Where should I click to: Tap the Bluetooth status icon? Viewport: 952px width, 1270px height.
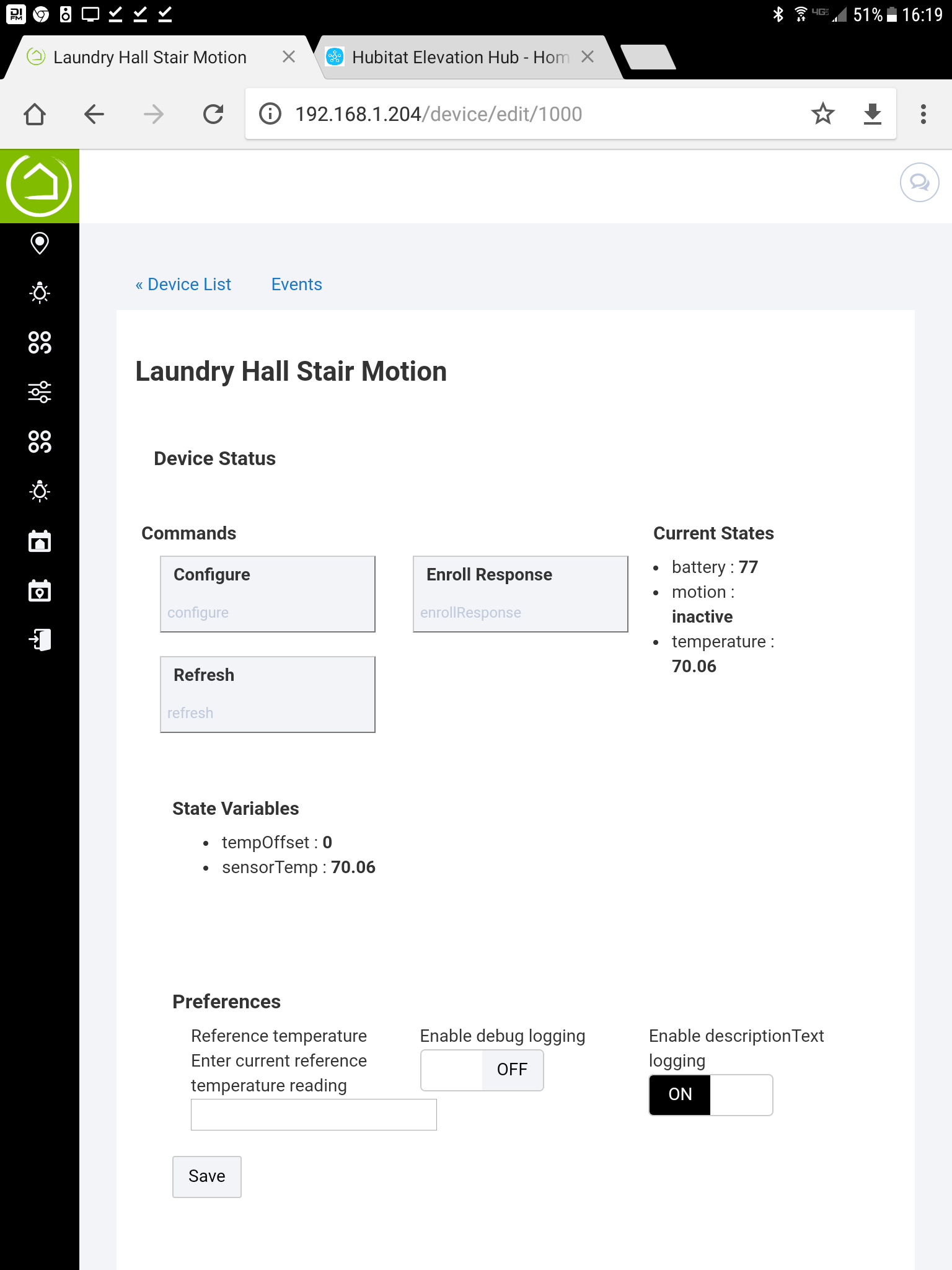[778, 14]
